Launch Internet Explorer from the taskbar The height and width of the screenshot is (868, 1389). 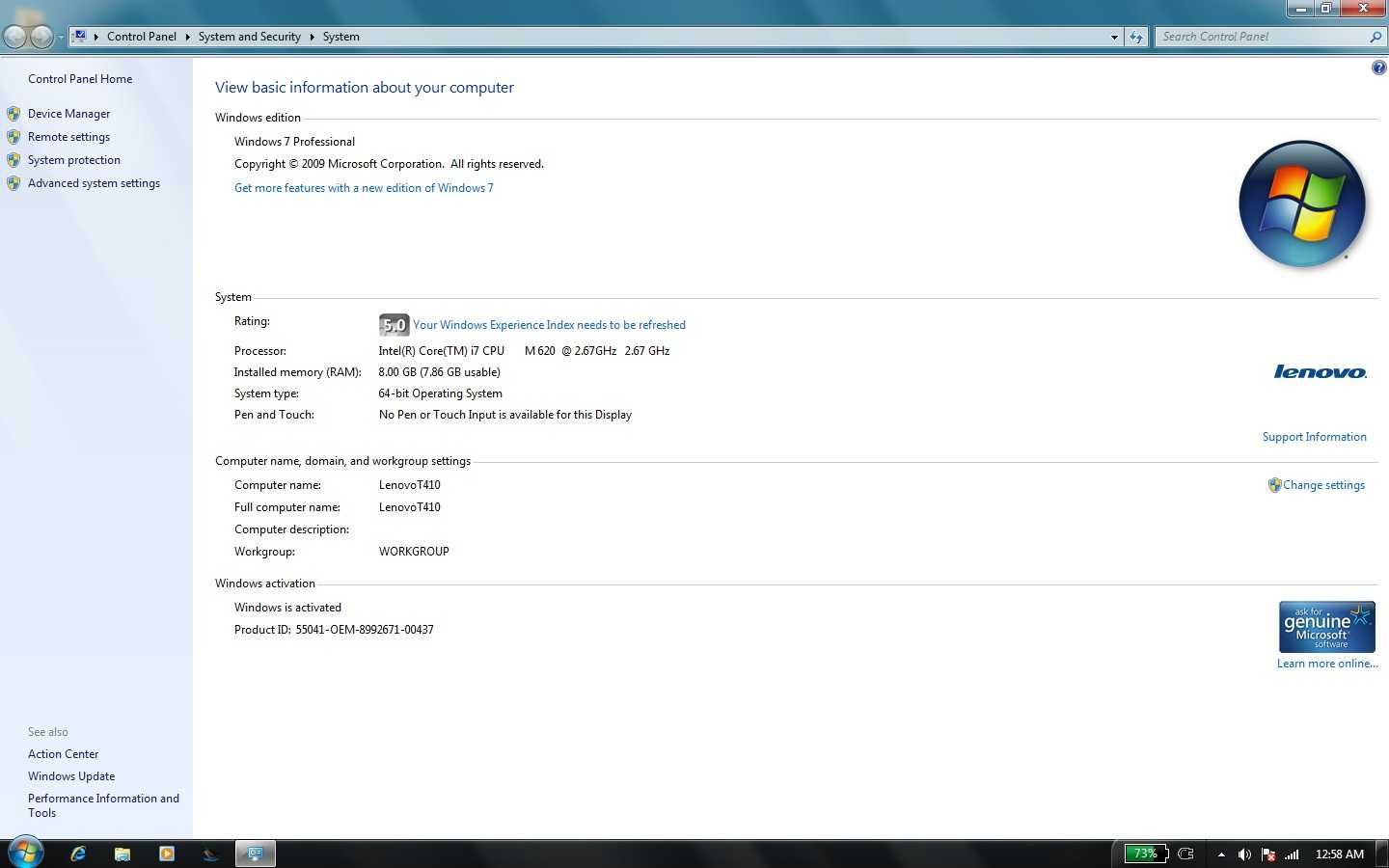point(78,854)
